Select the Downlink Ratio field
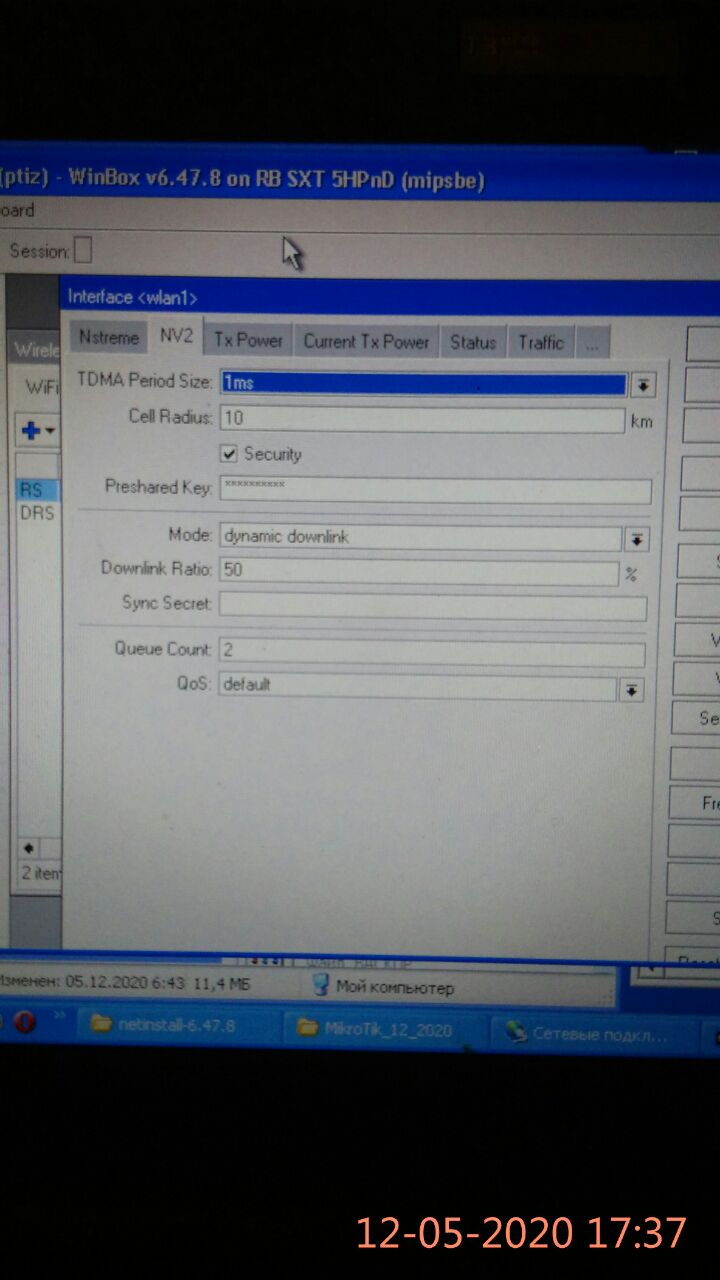The height and width of the screenshot is (1280, 720). coord(419,572)
